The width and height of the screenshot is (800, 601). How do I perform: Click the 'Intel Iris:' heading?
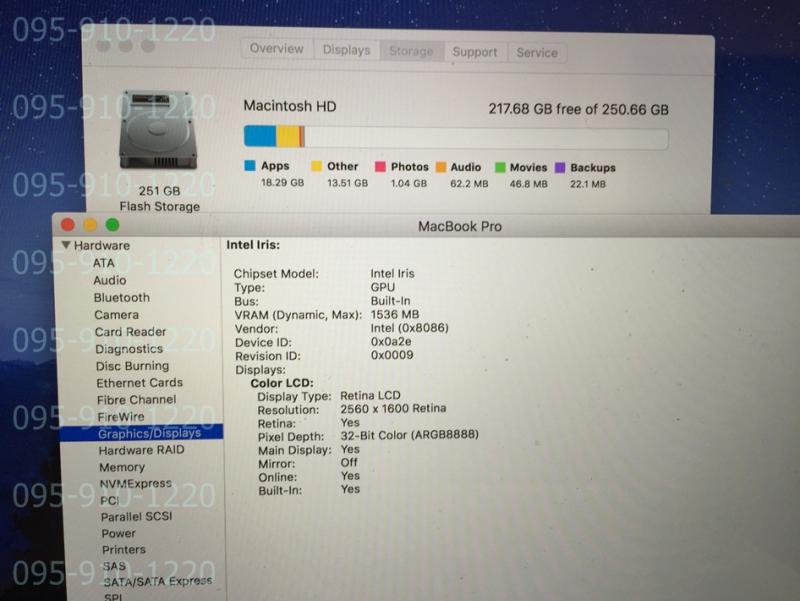click(x=253, y=245)
